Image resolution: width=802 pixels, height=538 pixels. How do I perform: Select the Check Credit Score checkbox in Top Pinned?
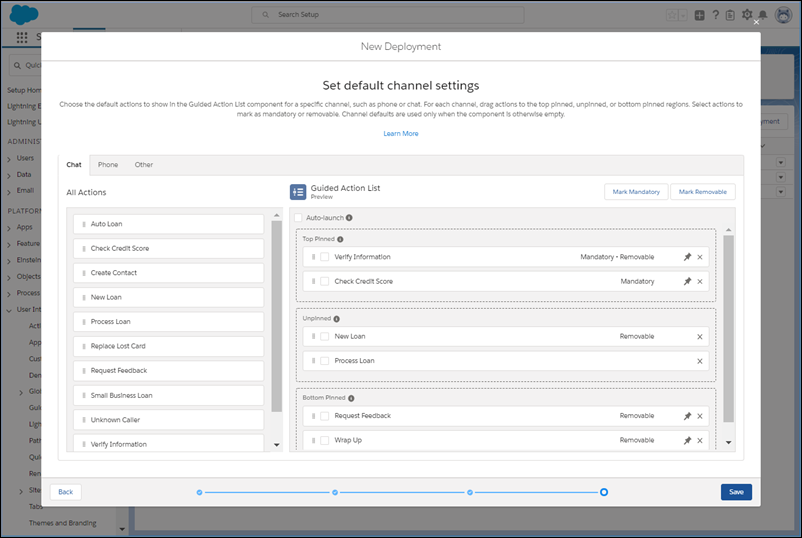pos(324,281)
